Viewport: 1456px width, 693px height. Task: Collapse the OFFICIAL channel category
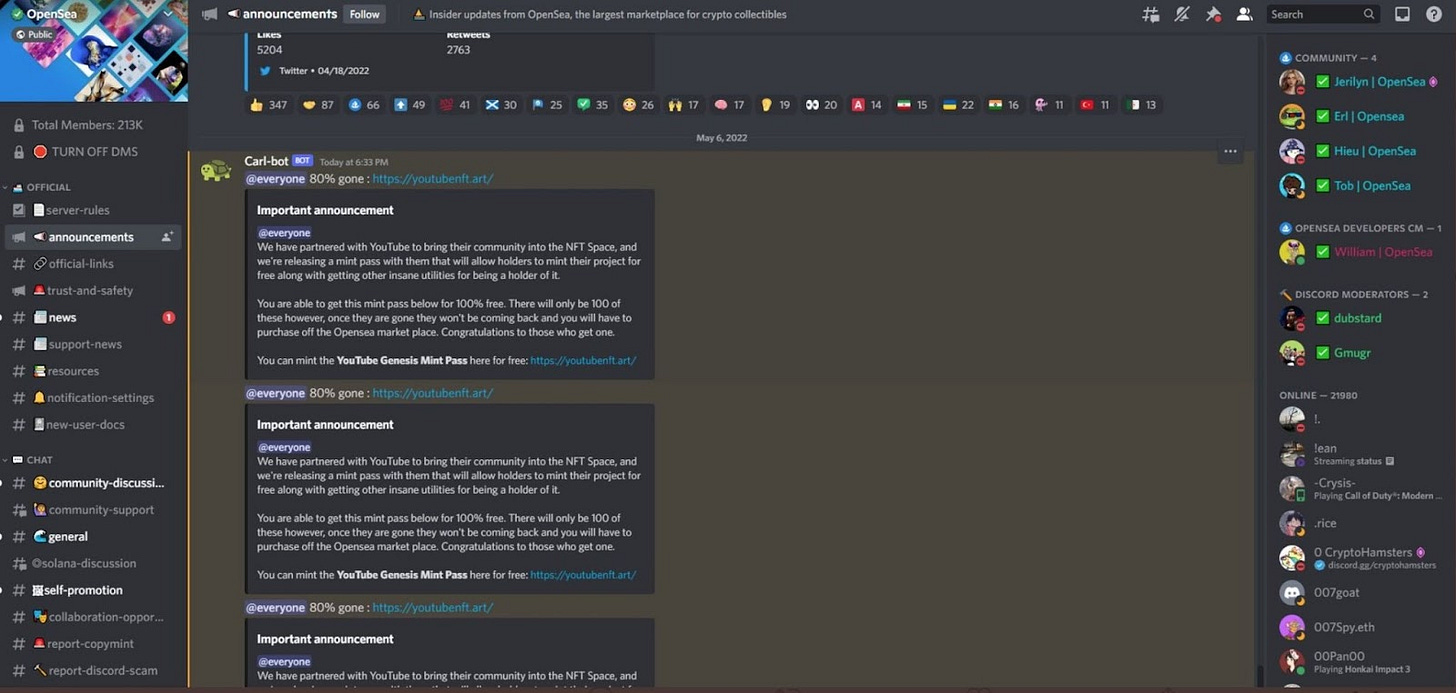(x=42, y=187)
